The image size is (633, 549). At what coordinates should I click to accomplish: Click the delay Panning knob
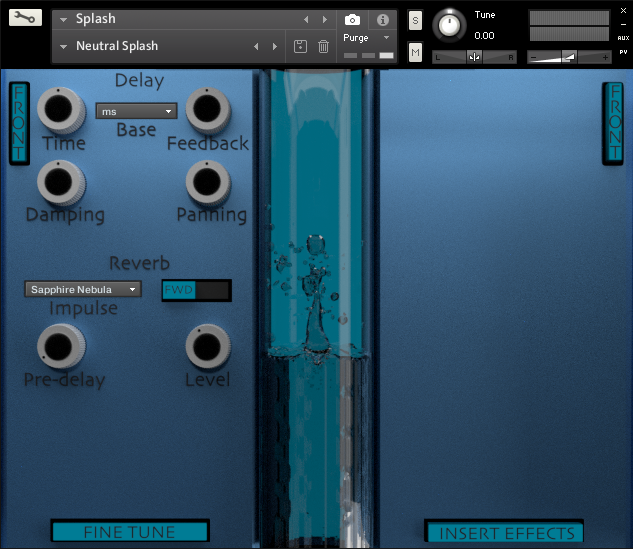pos(208,183)
